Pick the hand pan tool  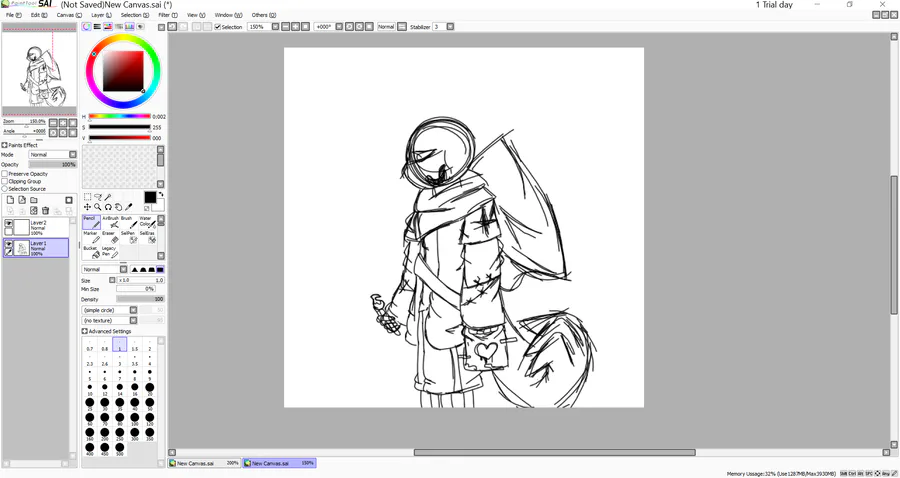118,207
